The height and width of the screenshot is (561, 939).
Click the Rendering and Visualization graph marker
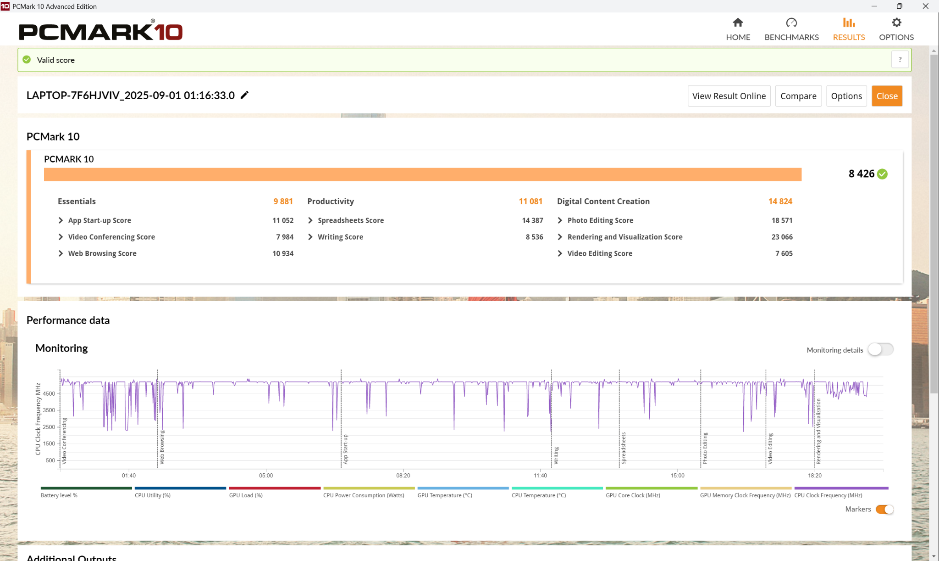818,432
